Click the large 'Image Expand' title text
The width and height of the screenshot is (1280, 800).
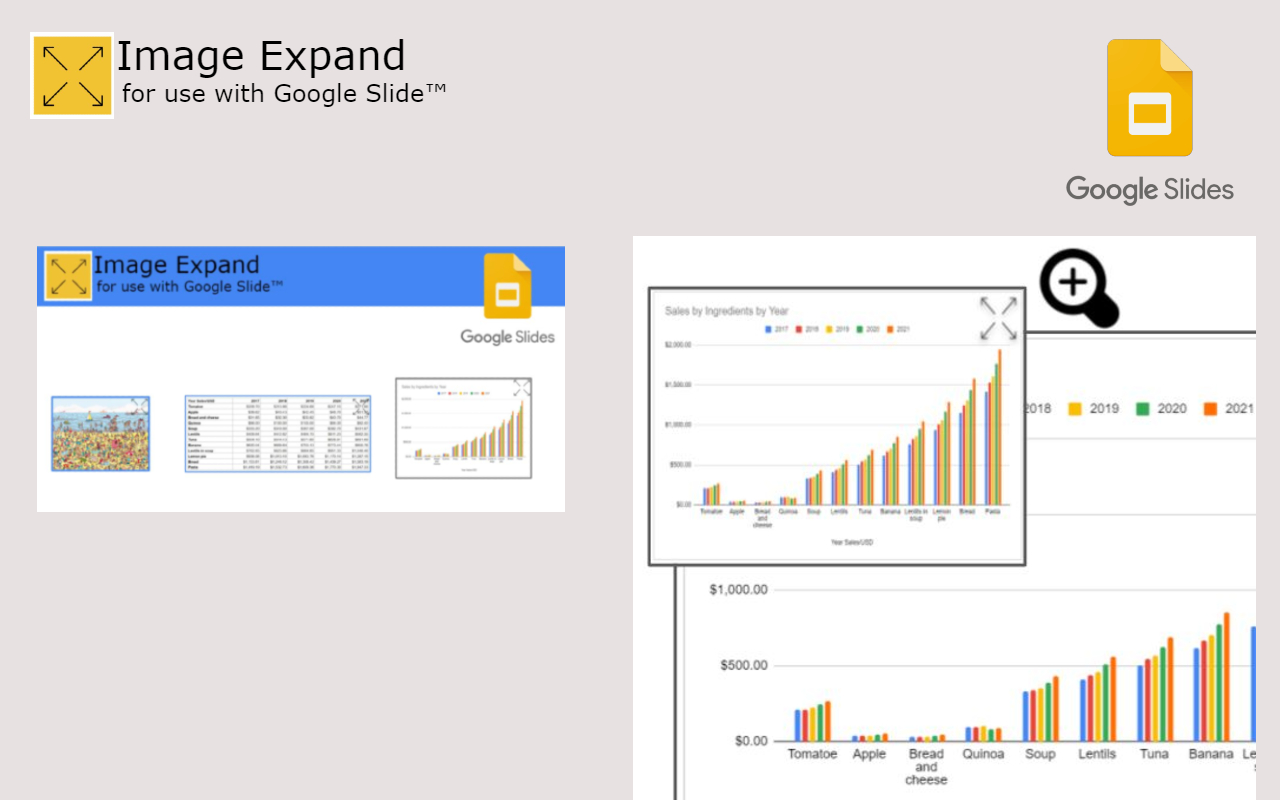[x=261, y=56]
